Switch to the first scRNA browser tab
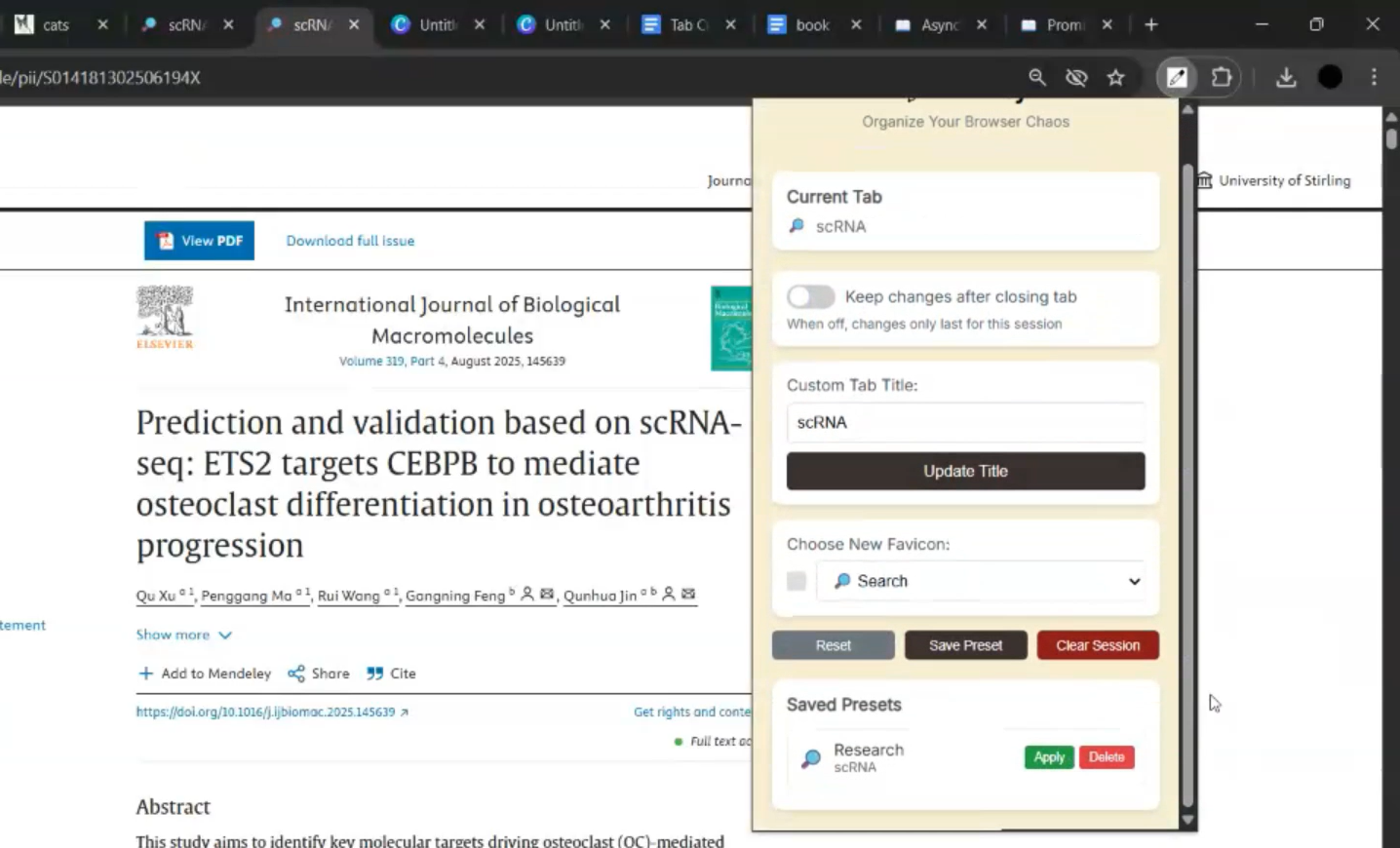 (x=185, y=25)
